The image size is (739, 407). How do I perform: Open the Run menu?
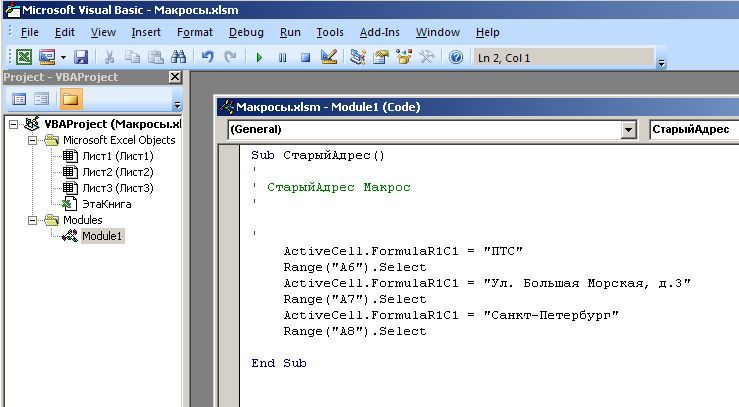pos(290,32)
